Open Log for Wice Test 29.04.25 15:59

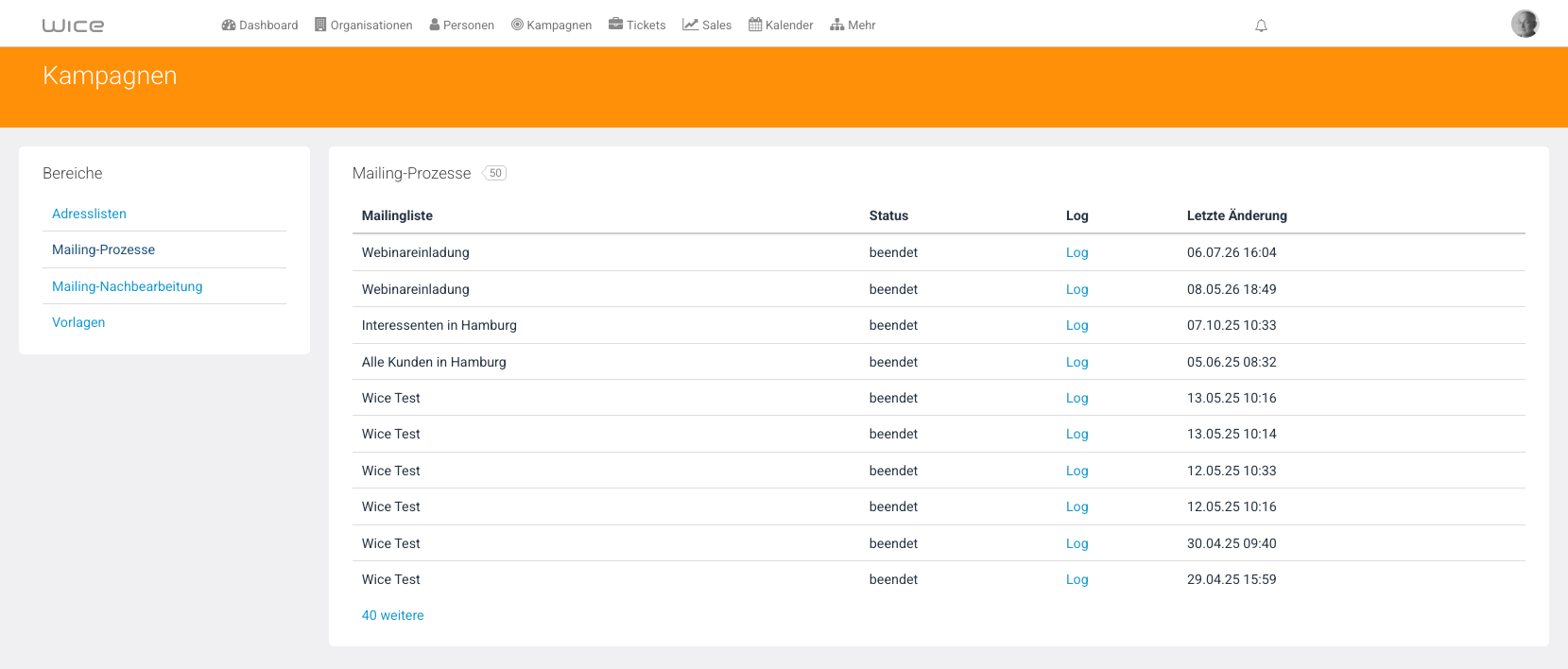(x=1077, y=579)
